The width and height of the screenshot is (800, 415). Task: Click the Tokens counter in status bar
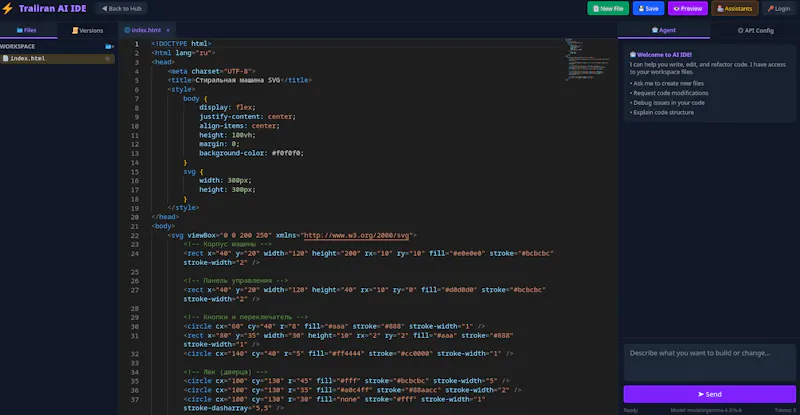tap(785, 410)
